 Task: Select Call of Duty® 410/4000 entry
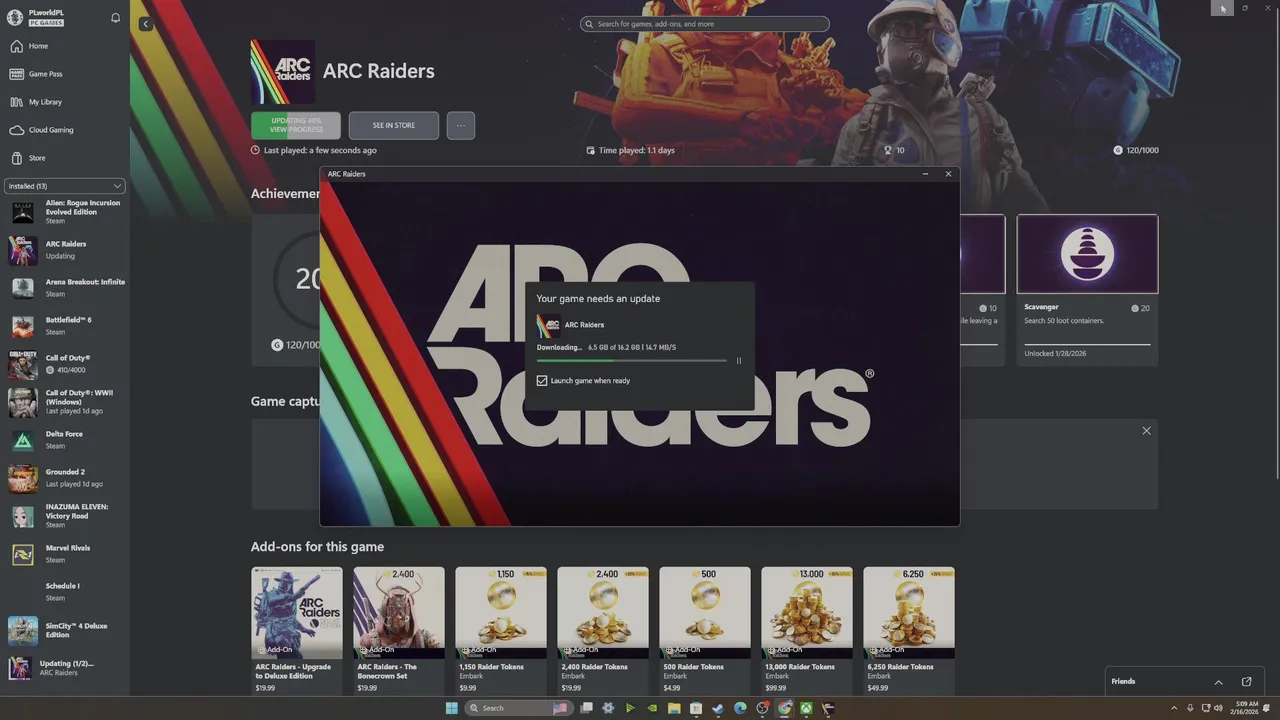(x=66, y=364)
